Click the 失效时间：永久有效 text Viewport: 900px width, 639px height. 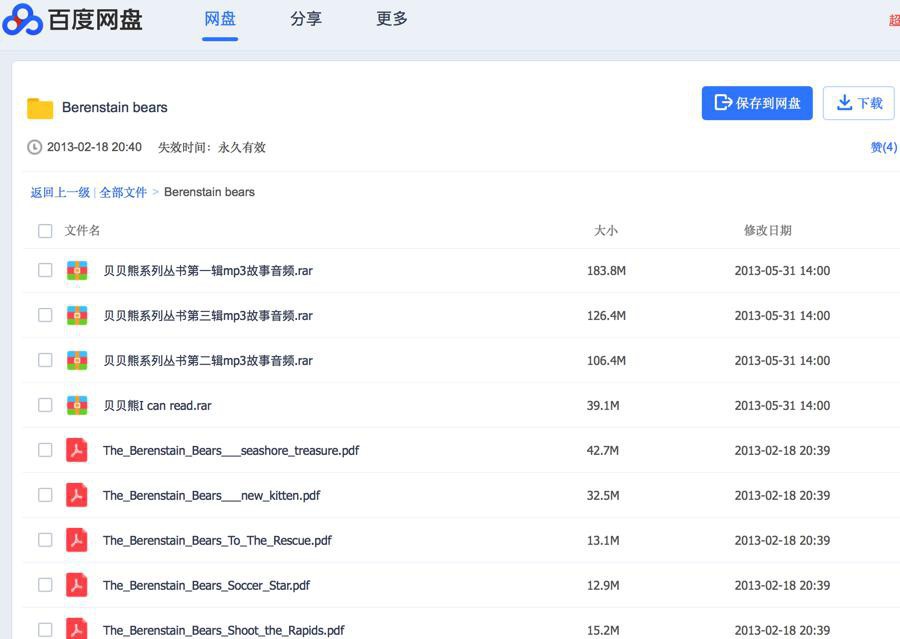tap(212, 148)
